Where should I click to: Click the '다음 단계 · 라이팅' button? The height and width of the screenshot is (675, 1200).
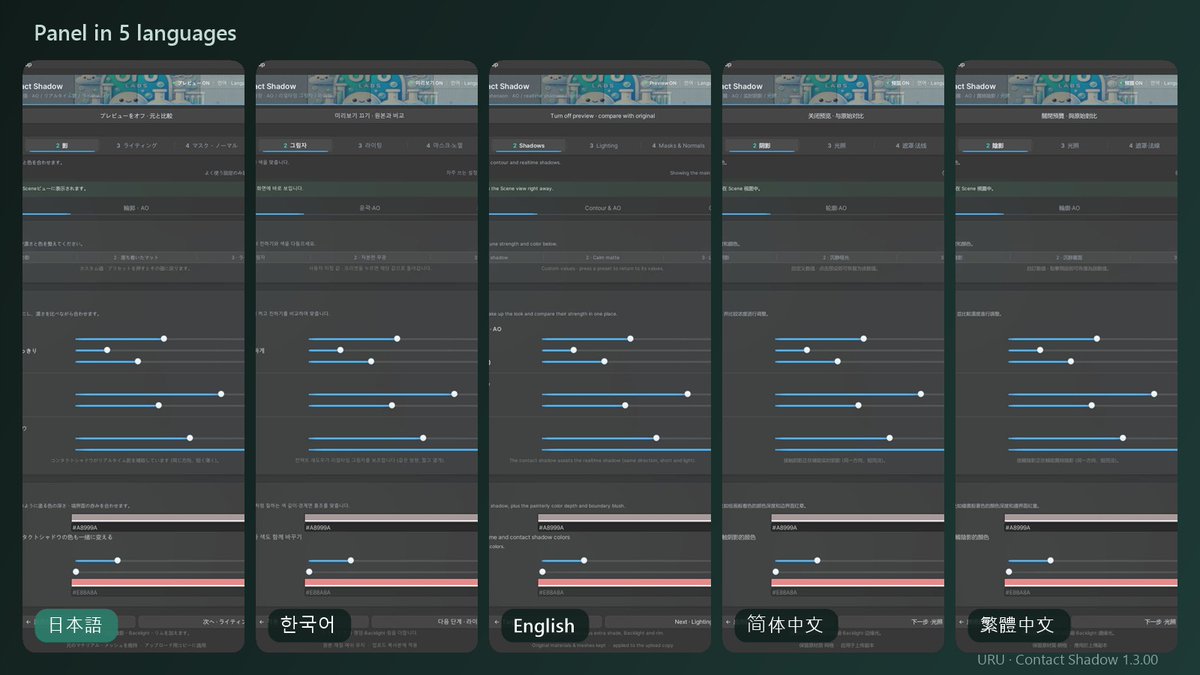[x=425, y=621]
